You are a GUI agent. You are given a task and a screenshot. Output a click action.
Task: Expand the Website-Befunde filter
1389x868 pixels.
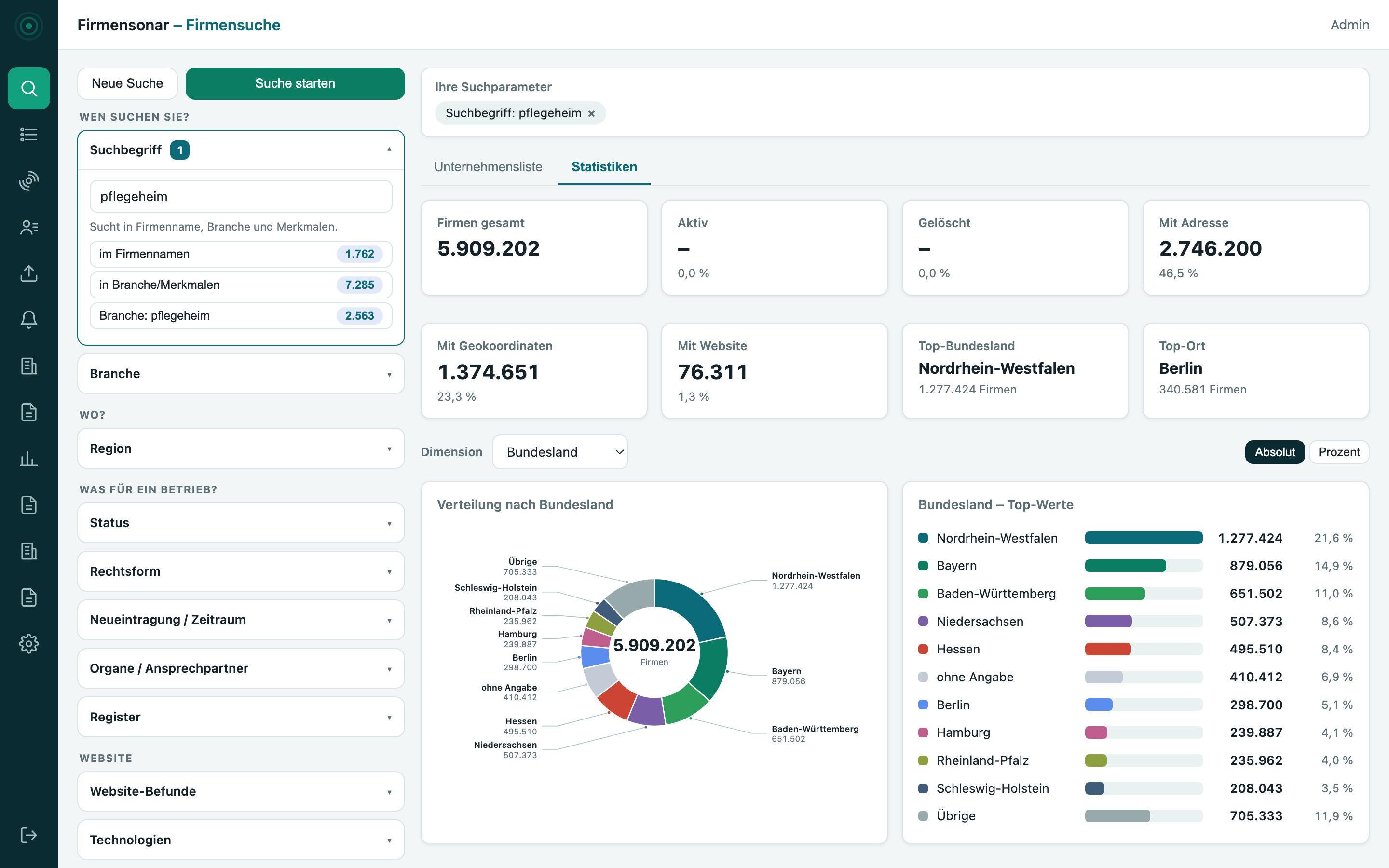pos(241,791)
